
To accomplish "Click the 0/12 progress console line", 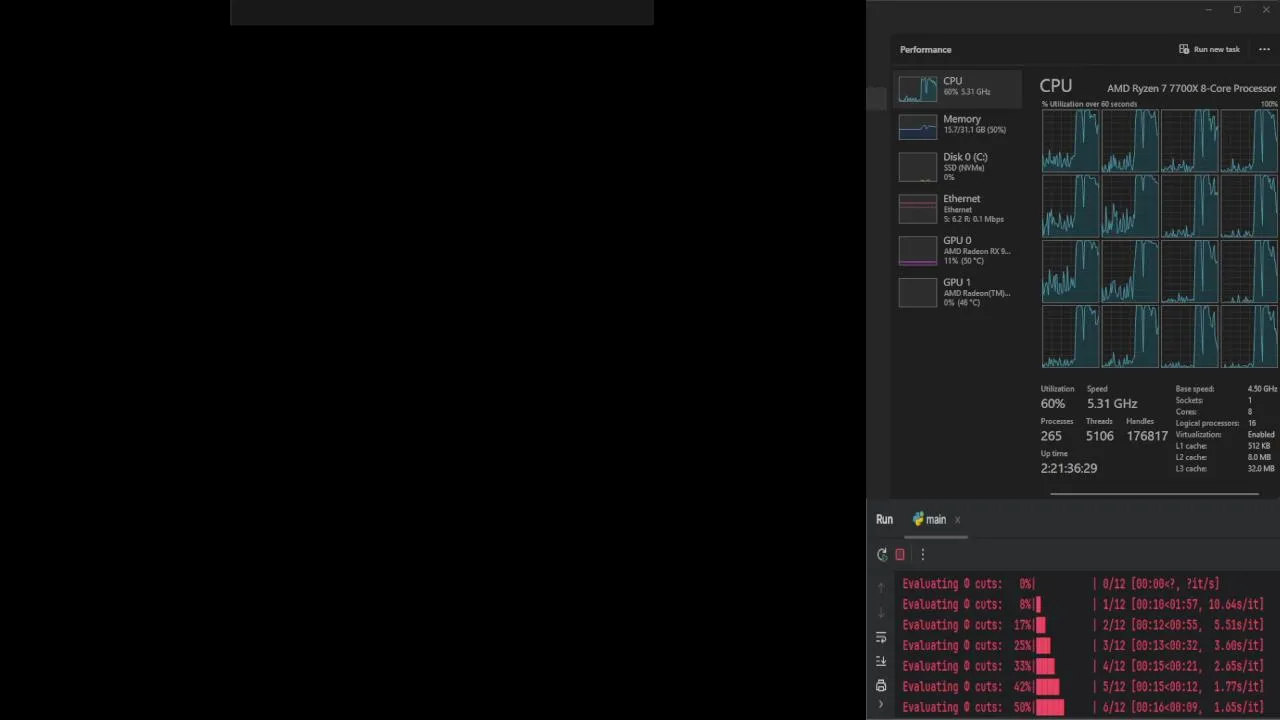I will (1061, 584).
